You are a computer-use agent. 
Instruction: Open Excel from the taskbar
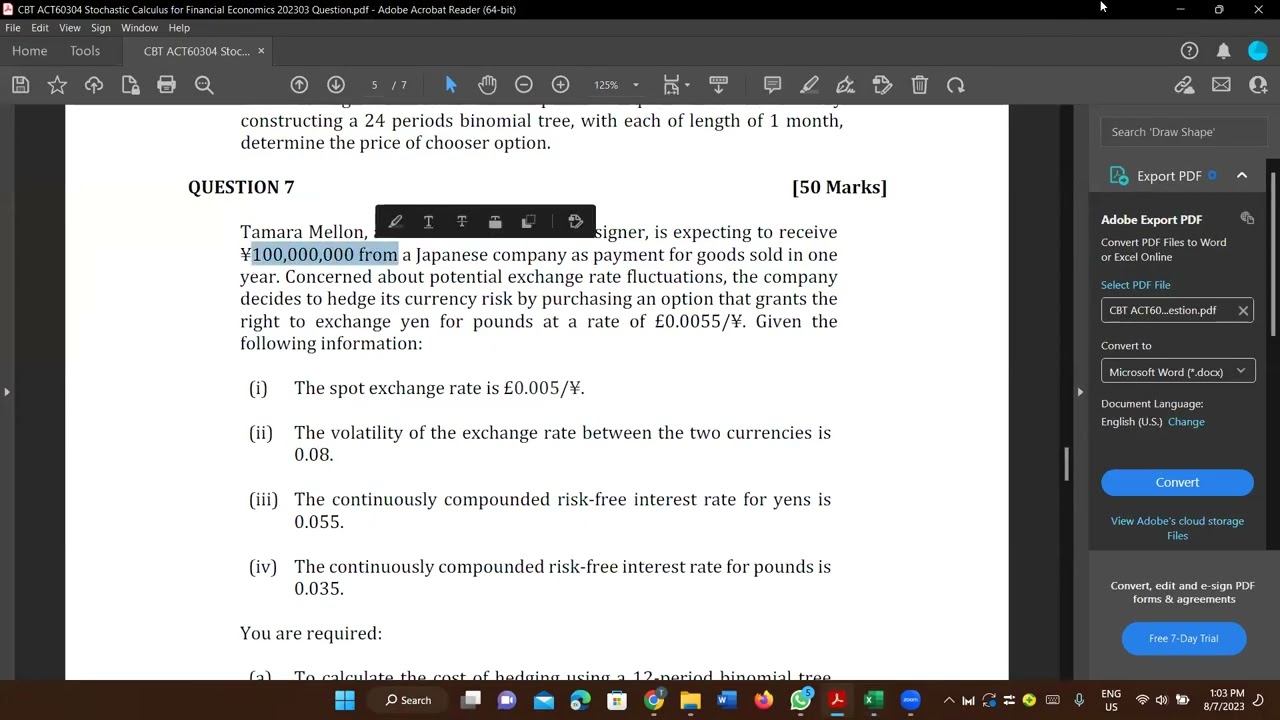[873, 700]
